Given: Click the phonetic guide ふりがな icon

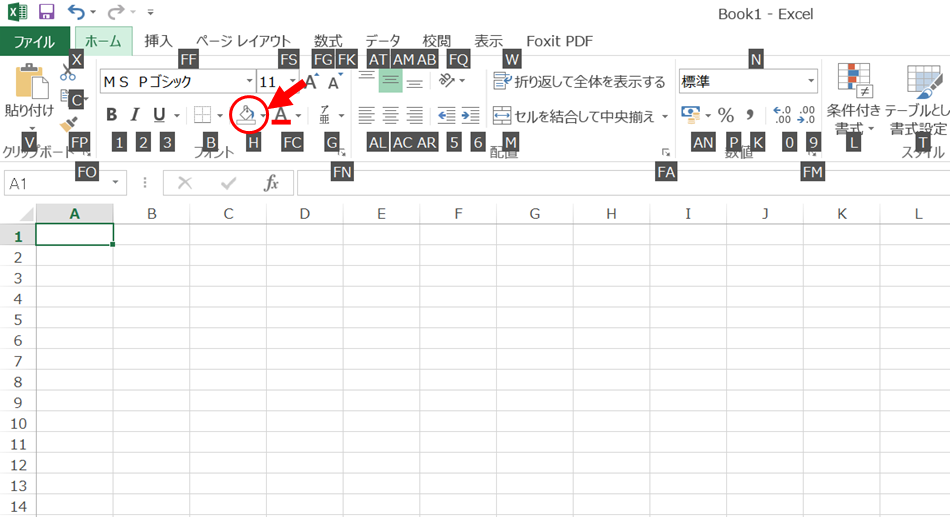Looking at the screenshot, I should pos(325,115).
